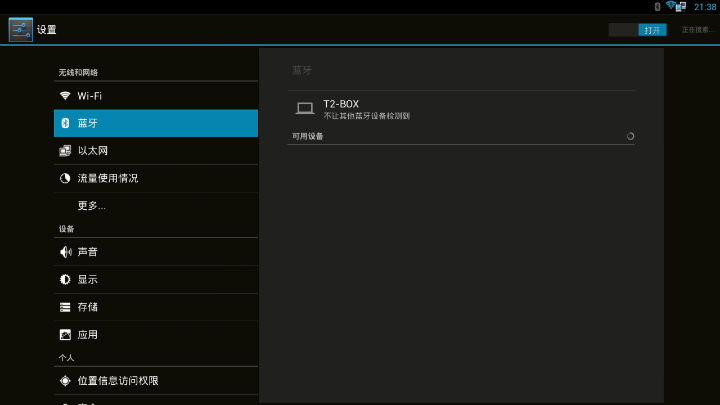Open Wi-Fi settings via its icon
720x405 pixels.
(65, 96)
